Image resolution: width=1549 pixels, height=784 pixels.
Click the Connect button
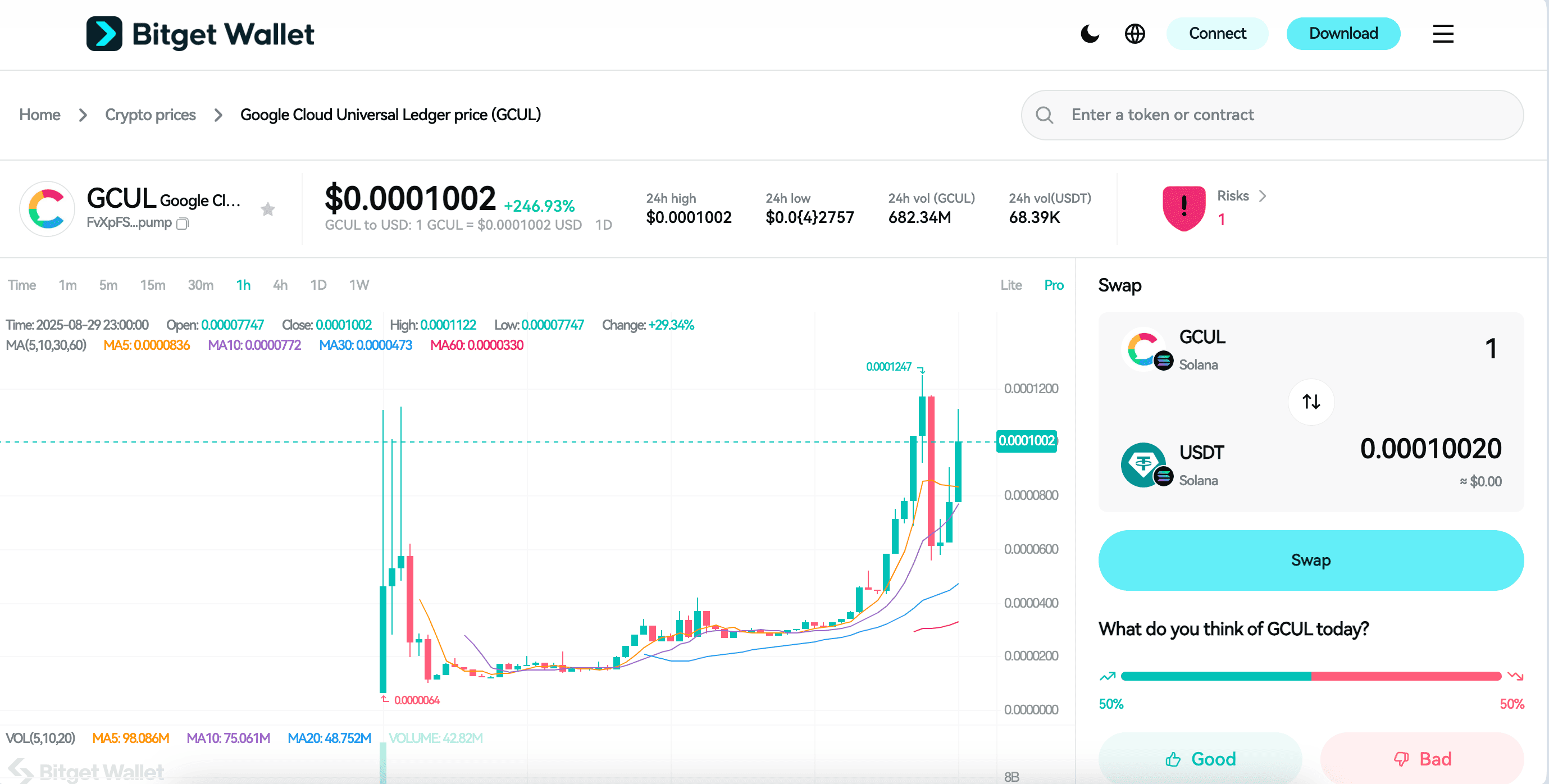1217,34
